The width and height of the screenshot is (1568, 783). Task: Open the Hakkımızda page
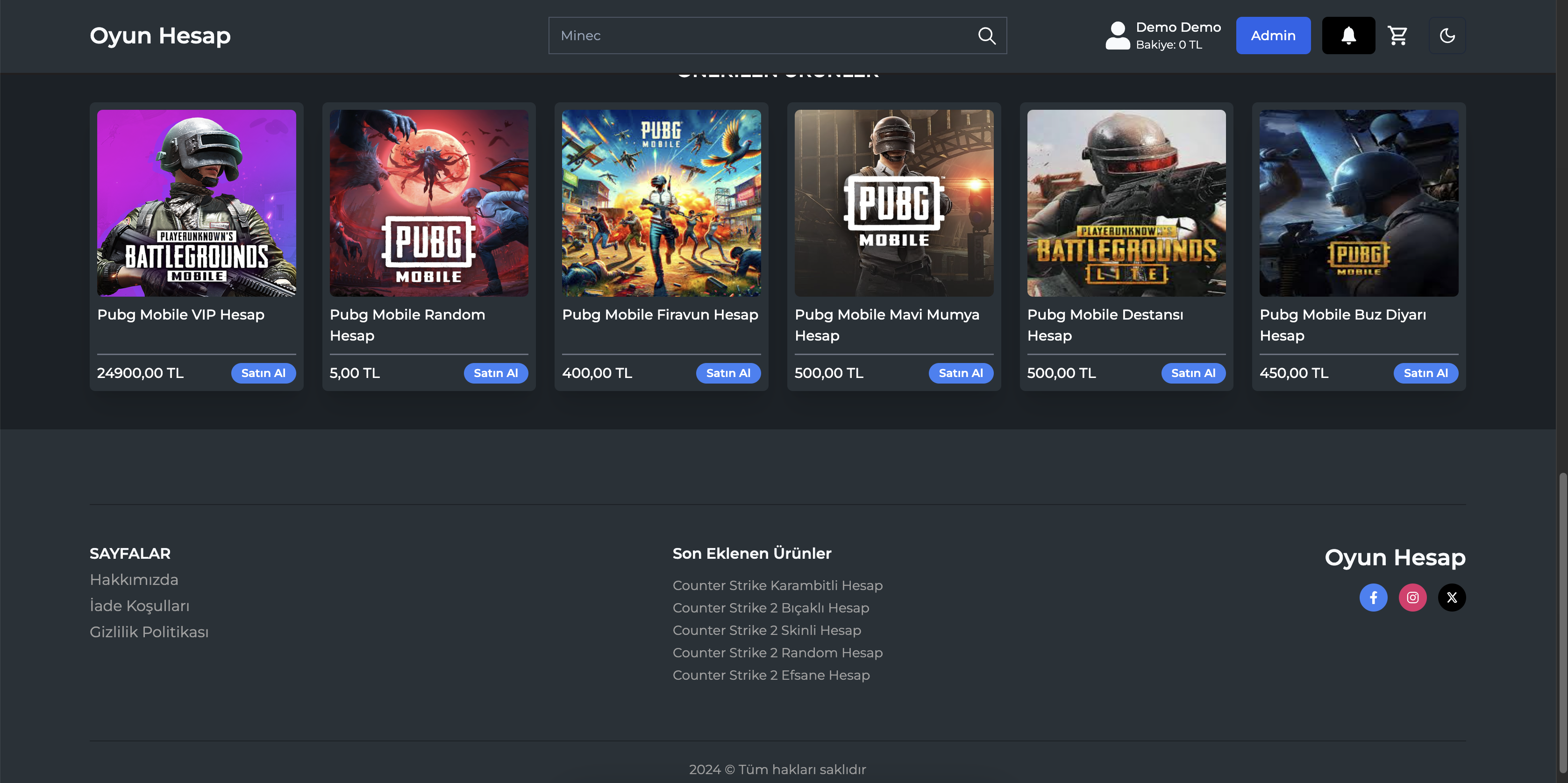pos(134,580)
